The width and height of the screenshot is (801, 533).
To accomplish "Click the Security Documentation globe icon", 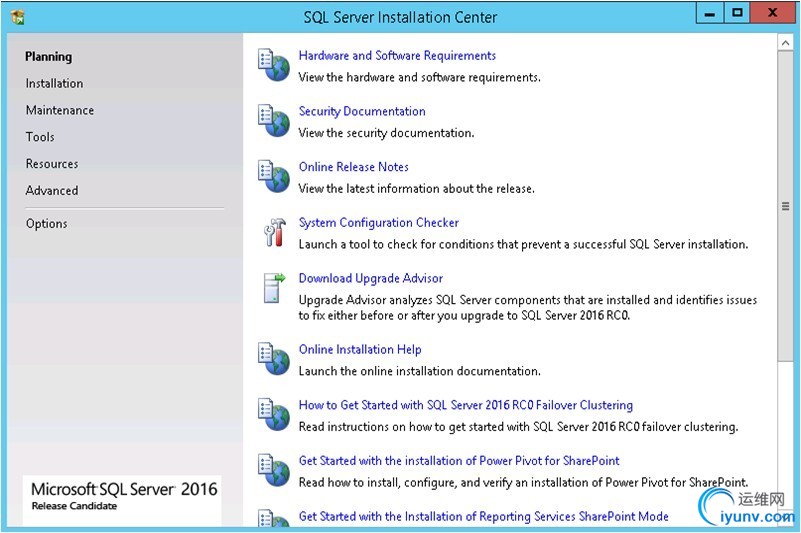I will pos(274,121).
